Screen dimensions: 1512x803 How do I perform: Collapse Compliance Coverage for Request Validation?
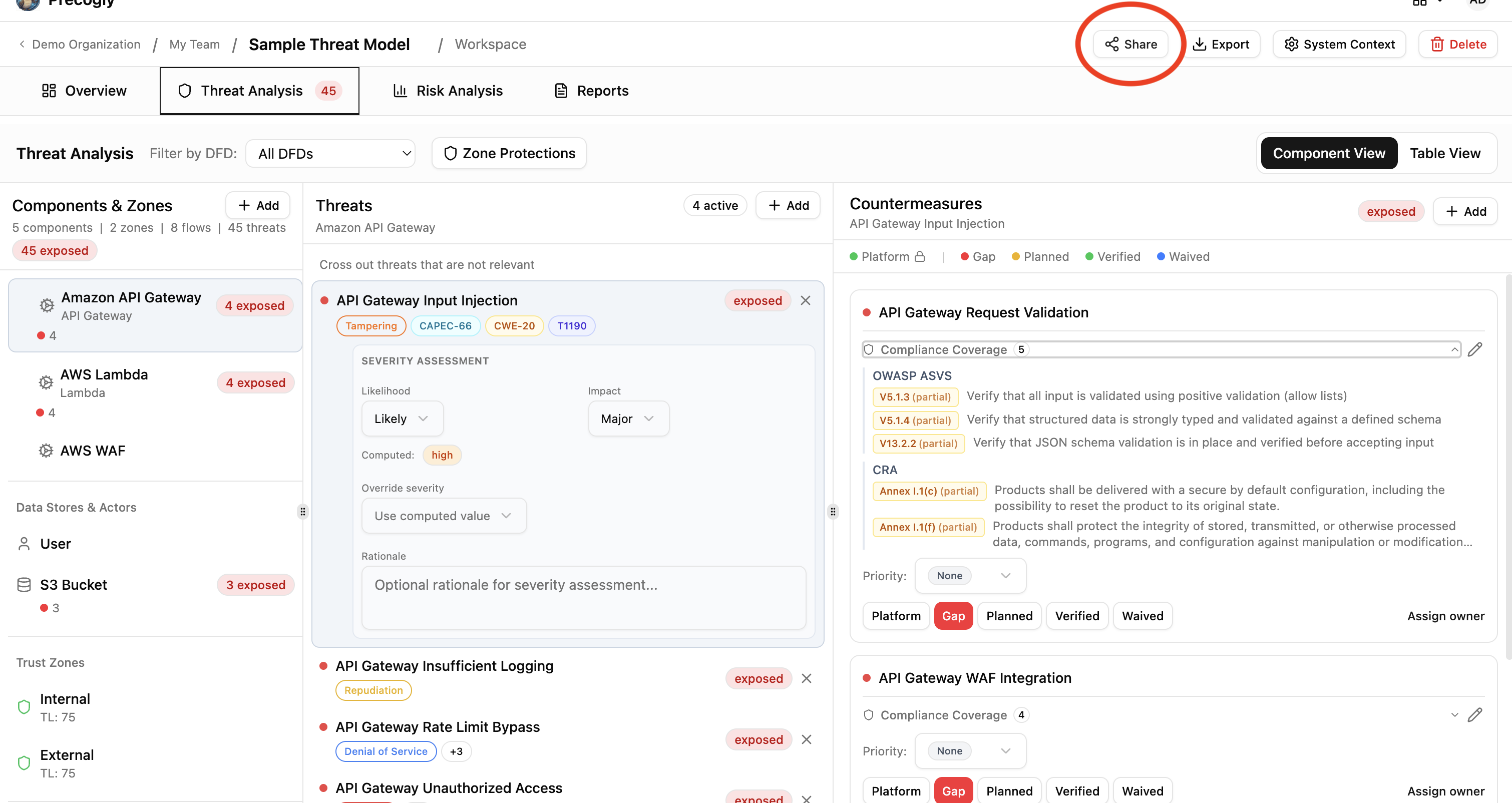point(1161,350)
